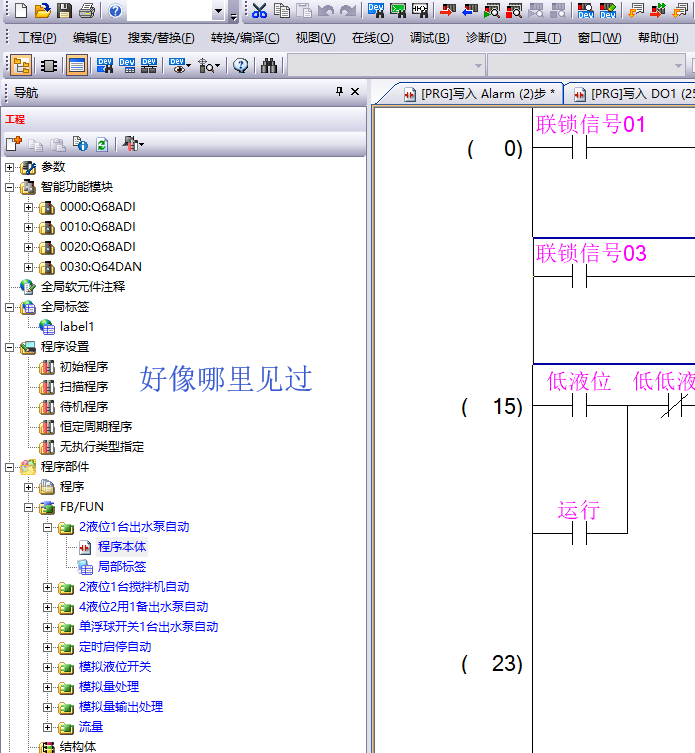
Task: Click the 联锁信号01 ladder contact
Action: 578,147
